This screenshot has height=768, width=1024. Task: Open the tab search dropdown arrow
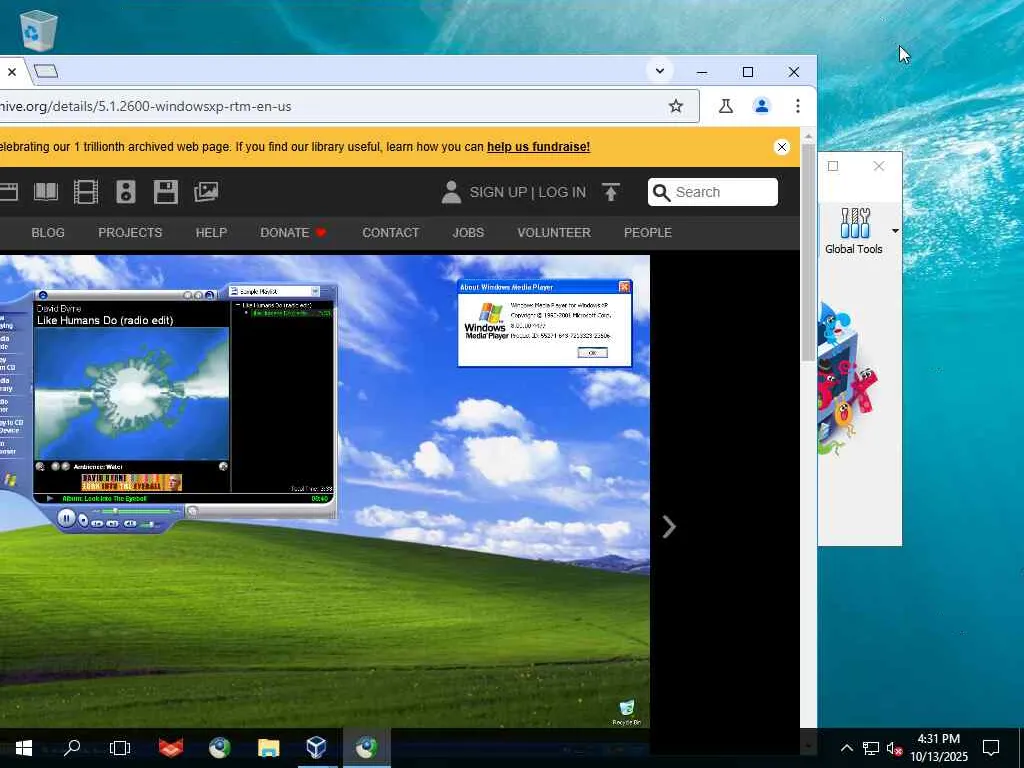coord(660,71)
